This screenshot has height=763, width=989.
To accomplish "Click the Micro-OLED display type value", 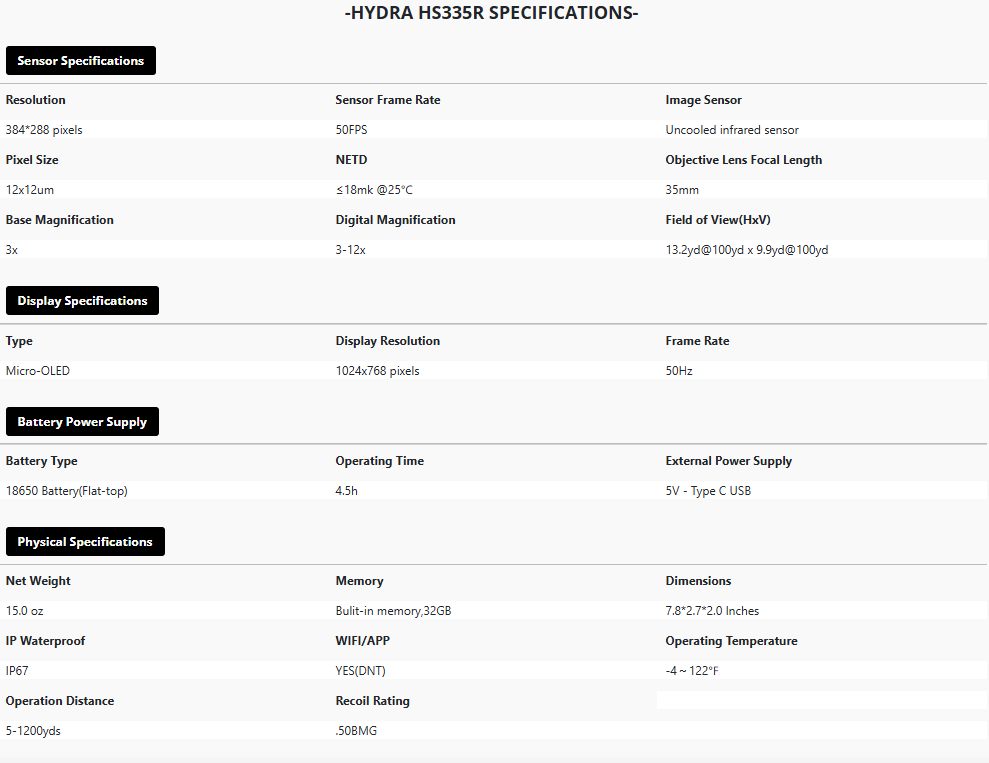I will 38,371.
